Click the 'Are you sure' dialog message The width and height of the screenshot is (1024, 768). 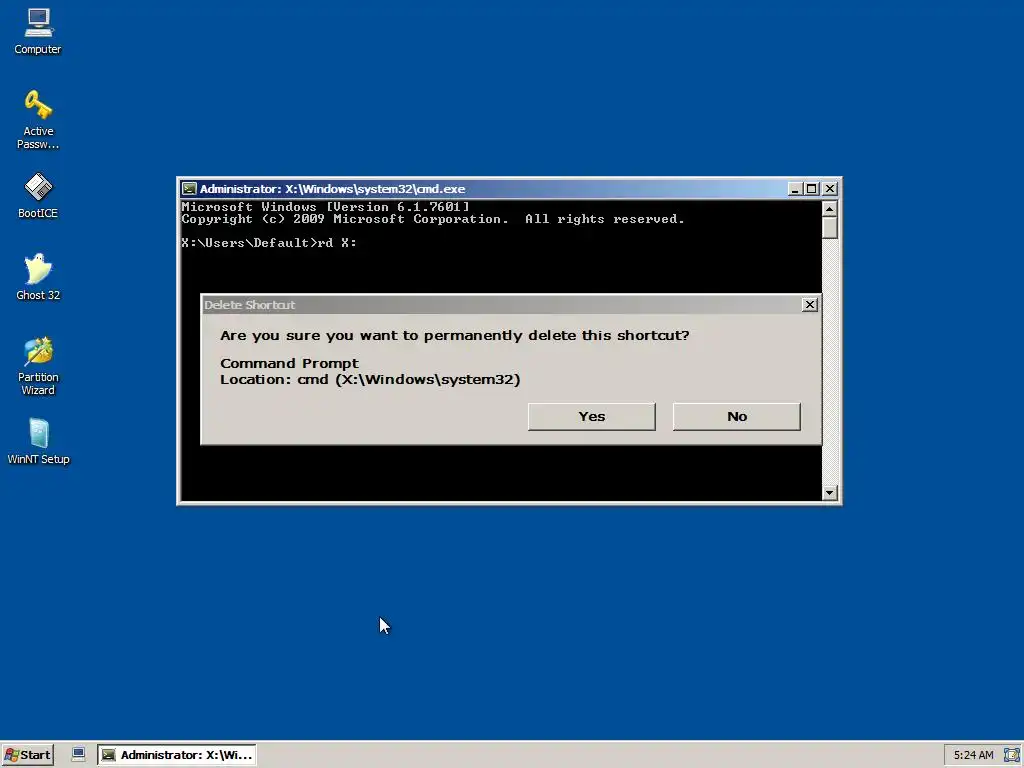point(455,336)
